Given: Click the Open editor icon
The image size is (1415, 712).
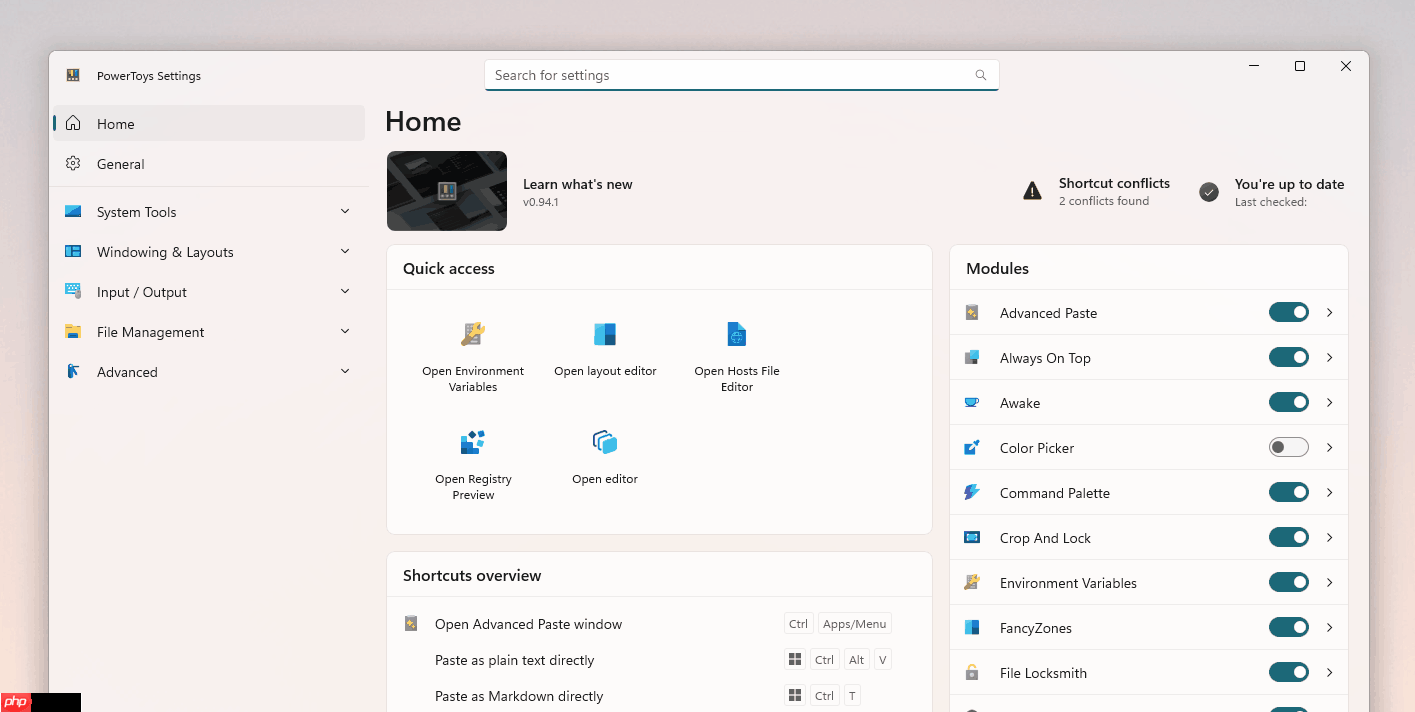Looking at the screenshot, I should tap(605, 442).
